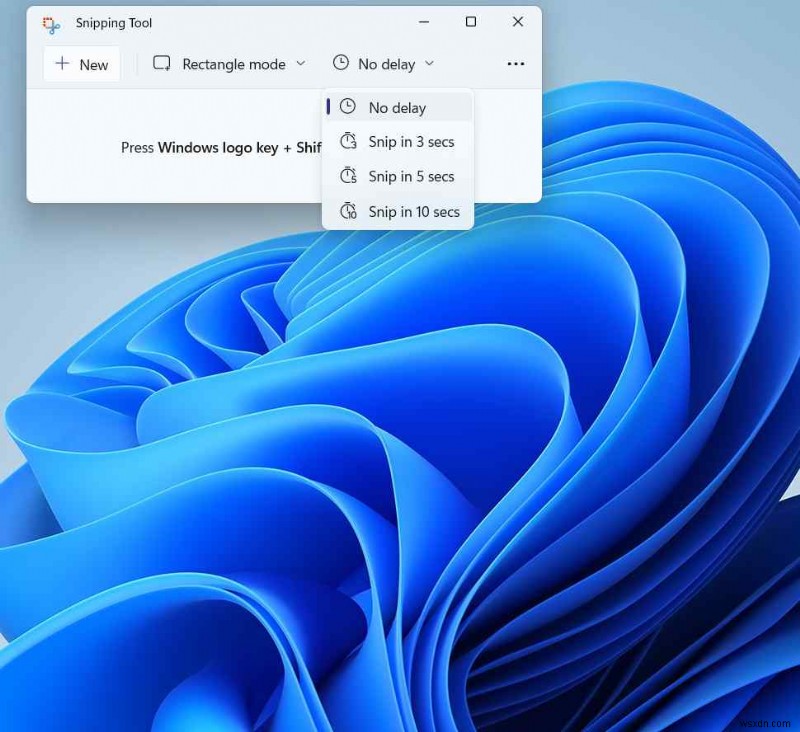Click the Snipping Tool title bar text
Screen dimensions: 800x732
pos(113,23)
